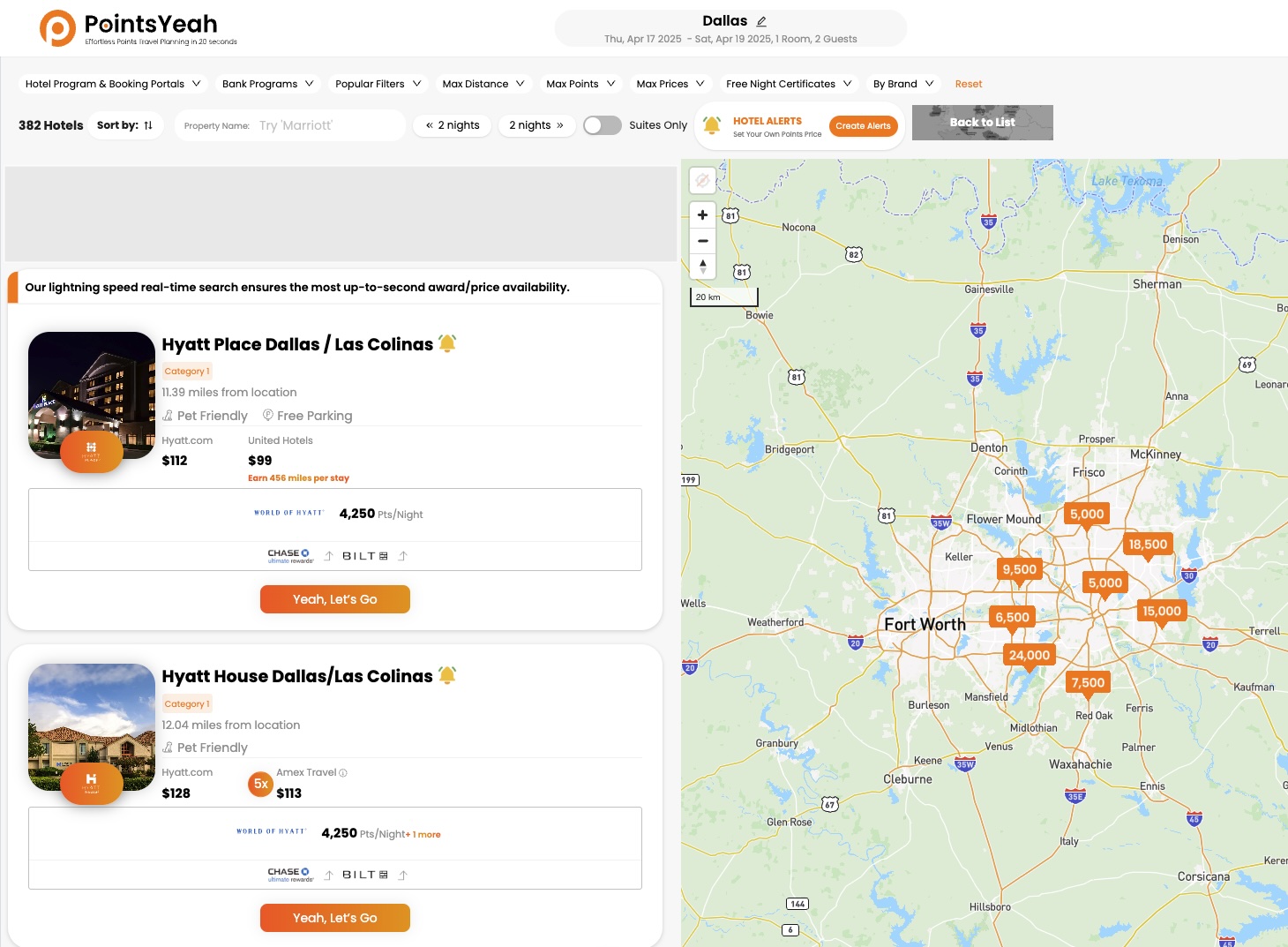Toggle the Suites Only switch
The image size is (1288, 947).
pos(603,125)
